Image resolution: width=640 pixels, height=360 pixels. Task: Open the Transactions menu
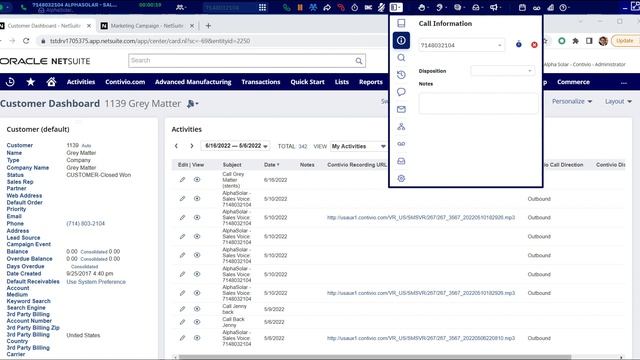(x=261, y=82)
